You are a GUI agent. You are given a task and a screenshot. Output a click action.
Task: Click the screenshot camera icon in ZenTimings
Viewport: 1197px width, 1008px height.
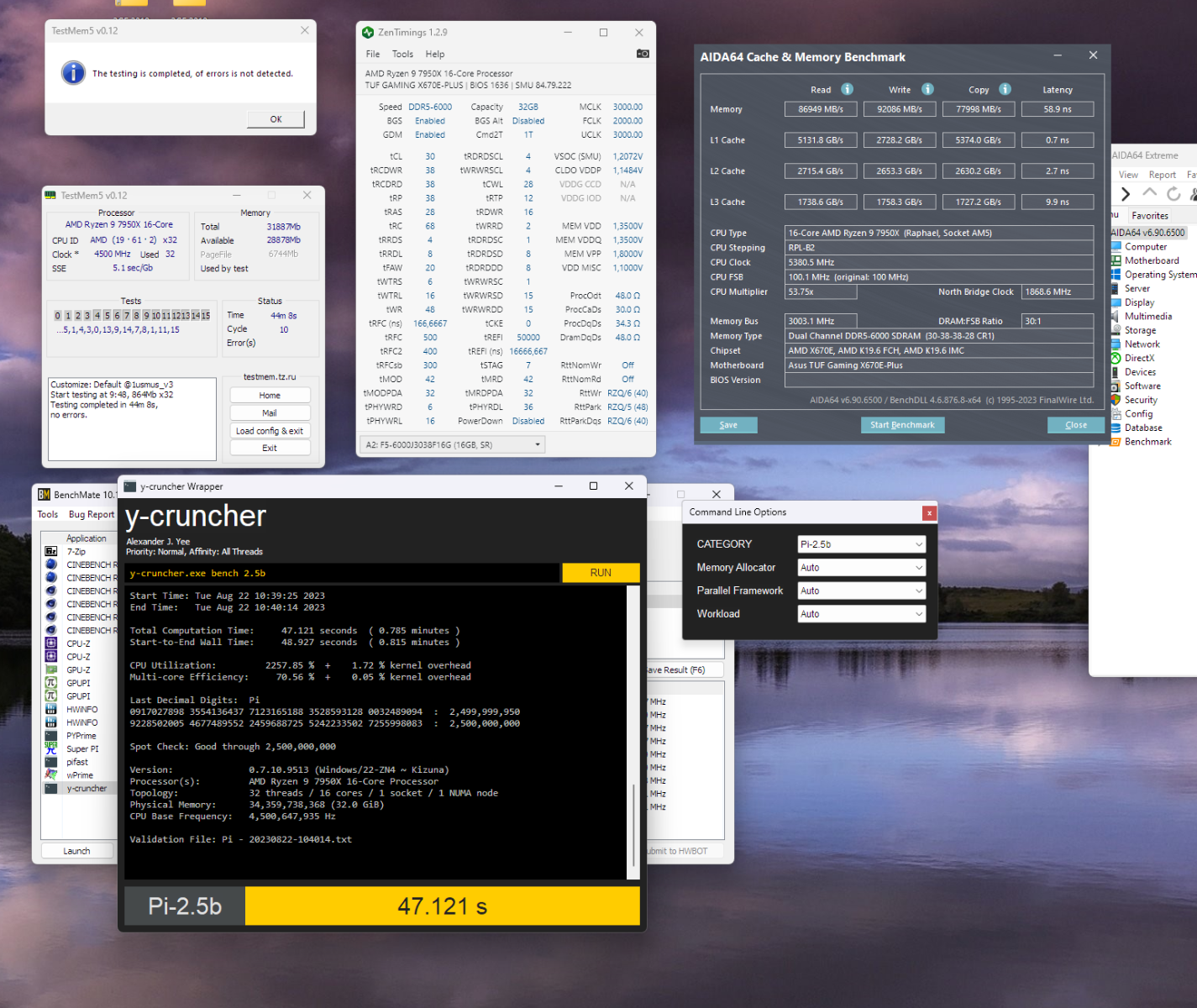(x=643, y=54)
